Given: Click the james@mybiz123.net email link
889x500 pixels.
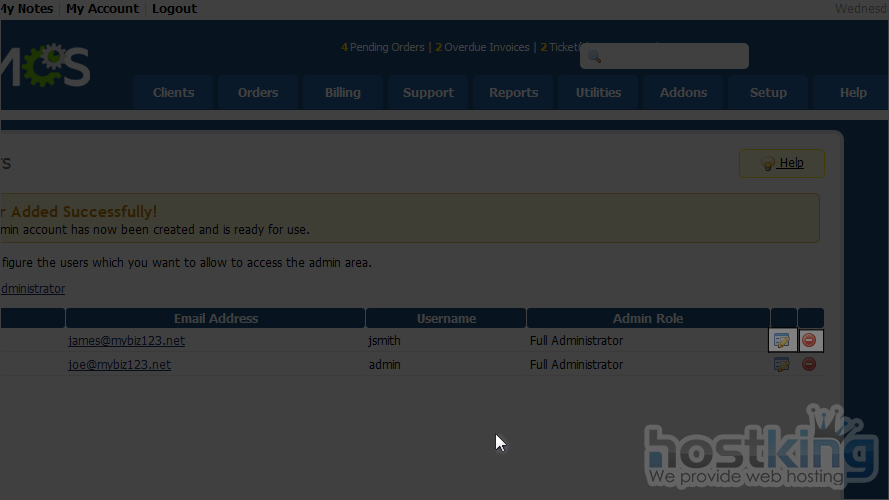Looking at the screenshot, I should tap(126, 341).
